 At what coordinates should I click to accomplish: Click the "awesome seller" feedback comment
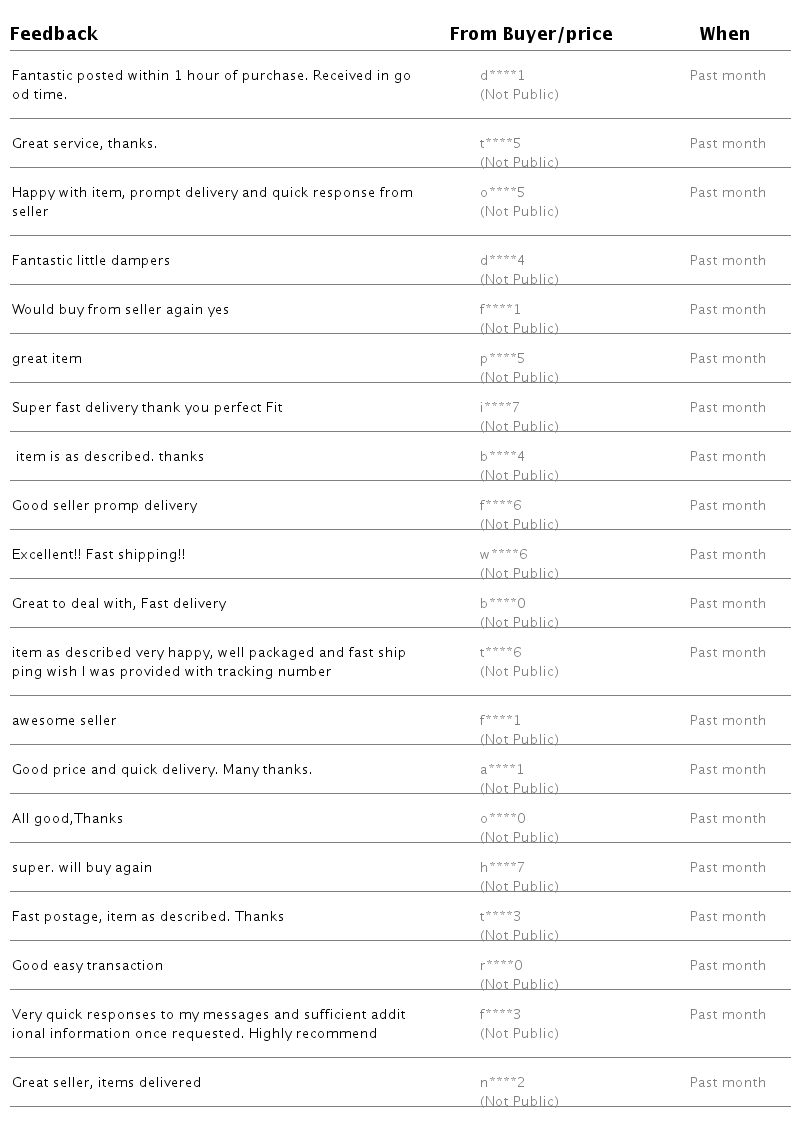tap(64, 720)
